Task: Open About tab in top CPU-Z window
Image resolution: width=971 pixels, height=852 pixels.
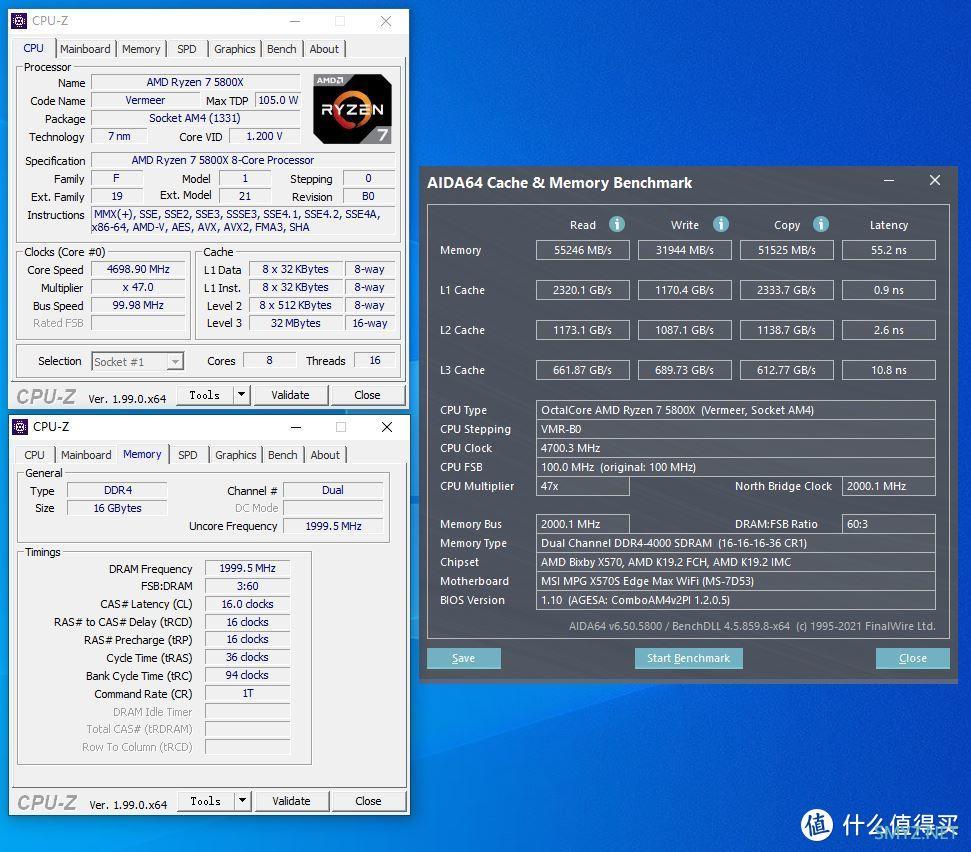Action: 324,49
